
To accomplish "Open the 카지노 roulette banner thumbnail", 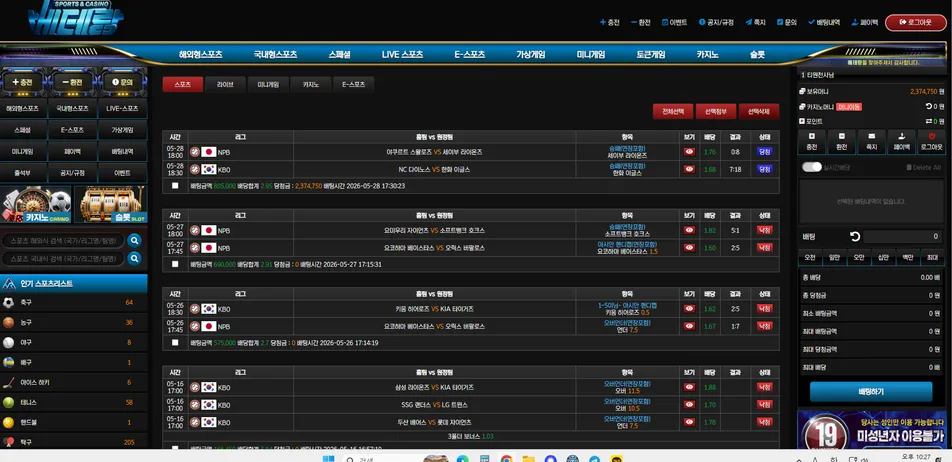I will 36,204.
